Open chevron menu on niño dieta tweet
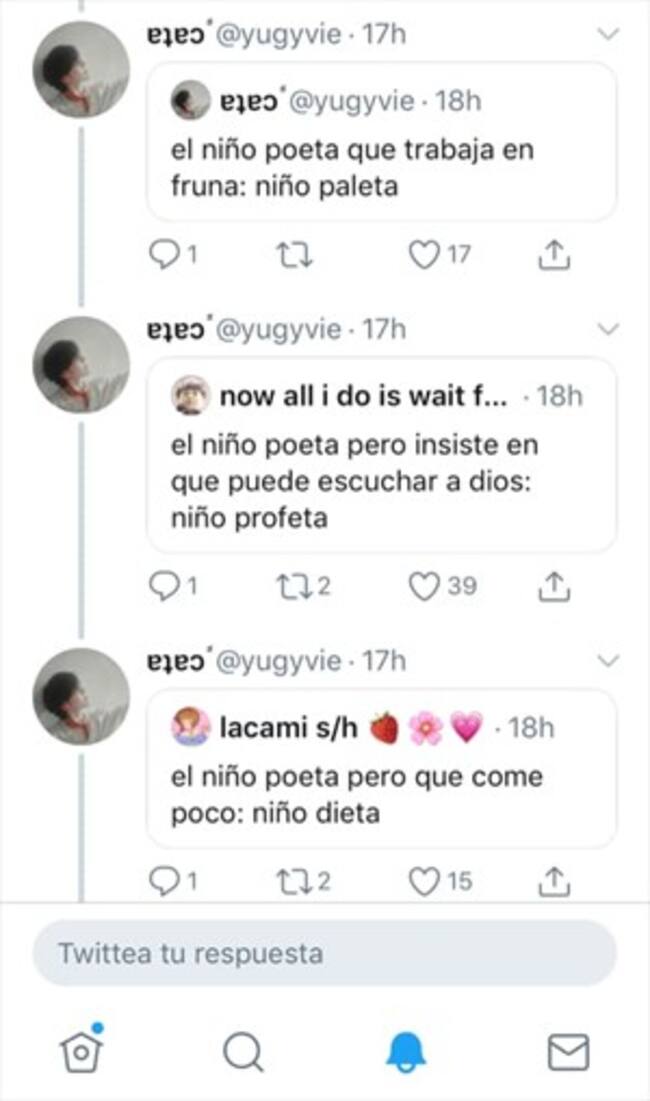This screenshot has width=650, height=1101. point(607,661)
